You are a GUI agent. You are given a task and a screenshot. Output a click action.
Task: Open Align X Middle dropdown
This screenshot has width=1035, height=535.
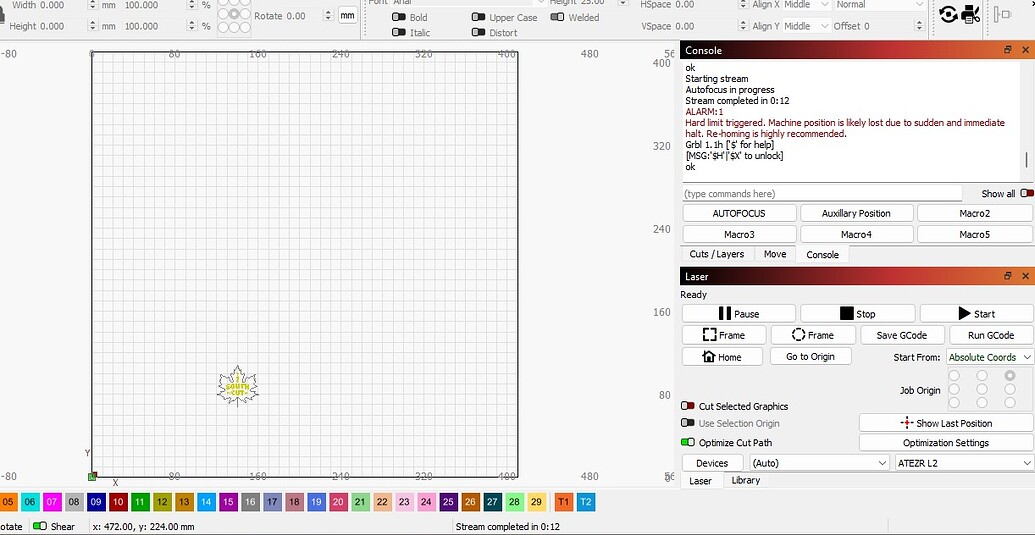(807, 5)
